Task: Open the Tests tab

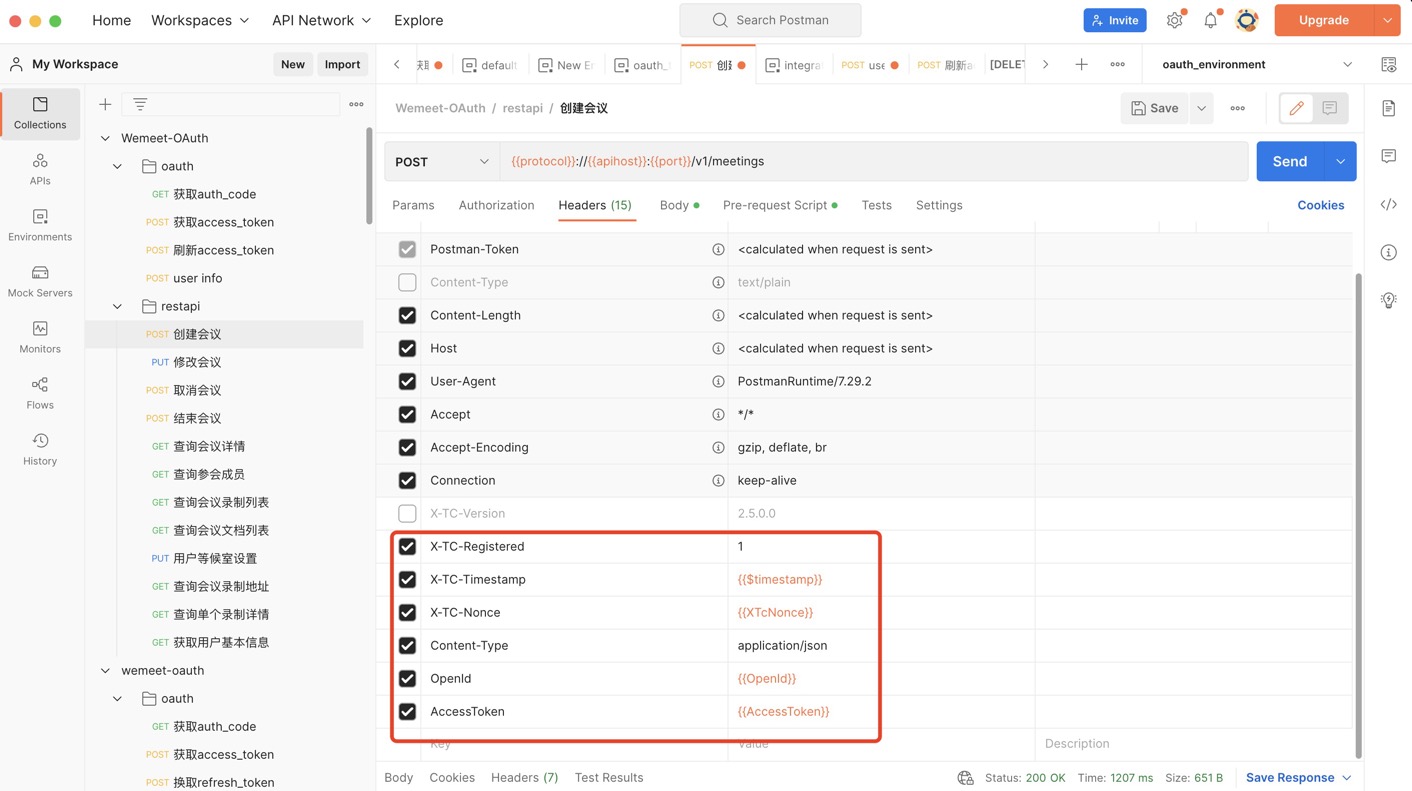Action: (876, 205)
